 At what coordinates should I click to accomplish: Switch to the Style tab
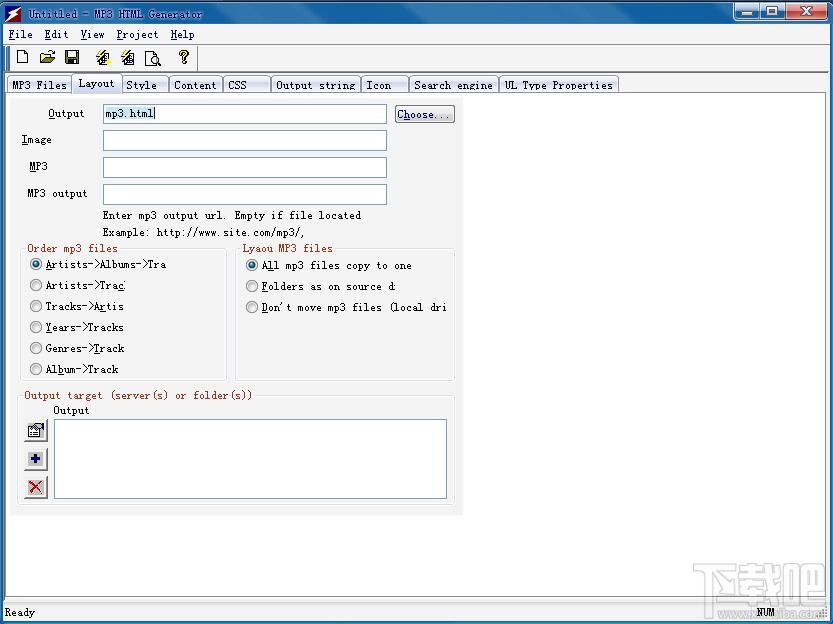(x=142, y=84)
